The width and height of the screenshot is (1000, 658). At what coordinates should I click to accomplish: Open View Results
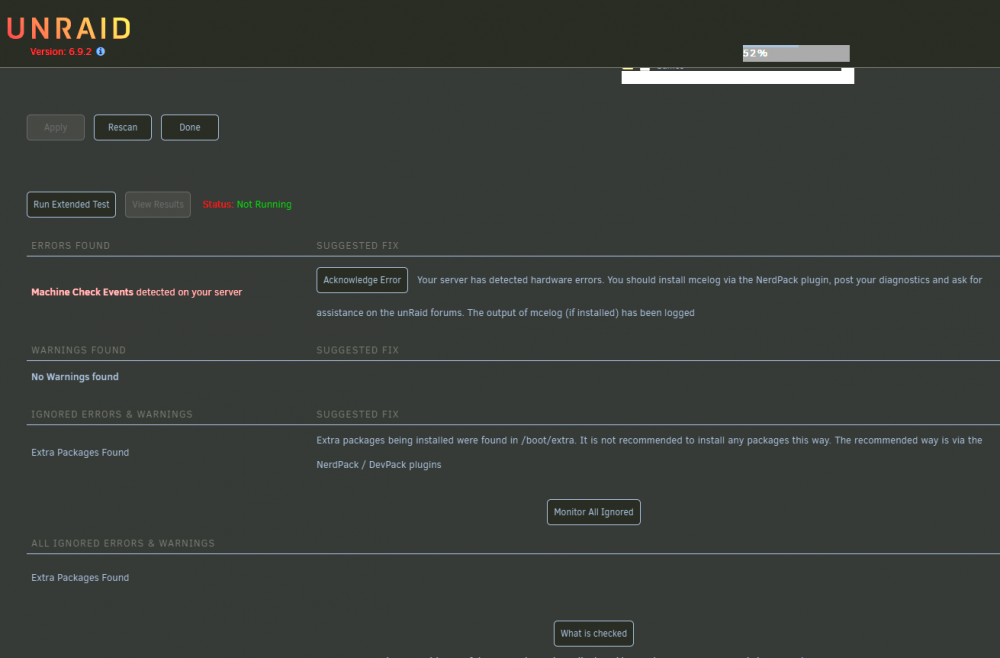pyautogui.click(x=158, y=205)
